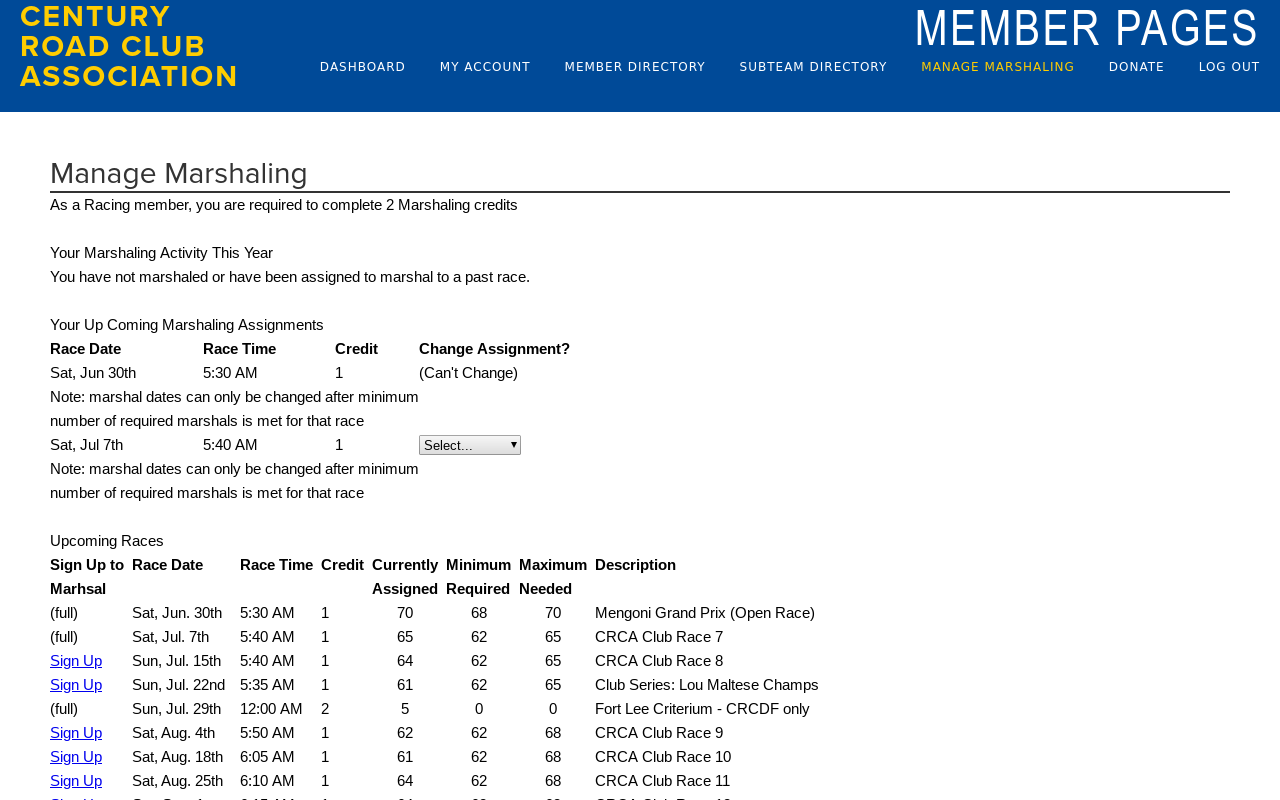1280x800 pixels.
Task: Click the Member Pages header title
Action: (x=1086, y=28)
